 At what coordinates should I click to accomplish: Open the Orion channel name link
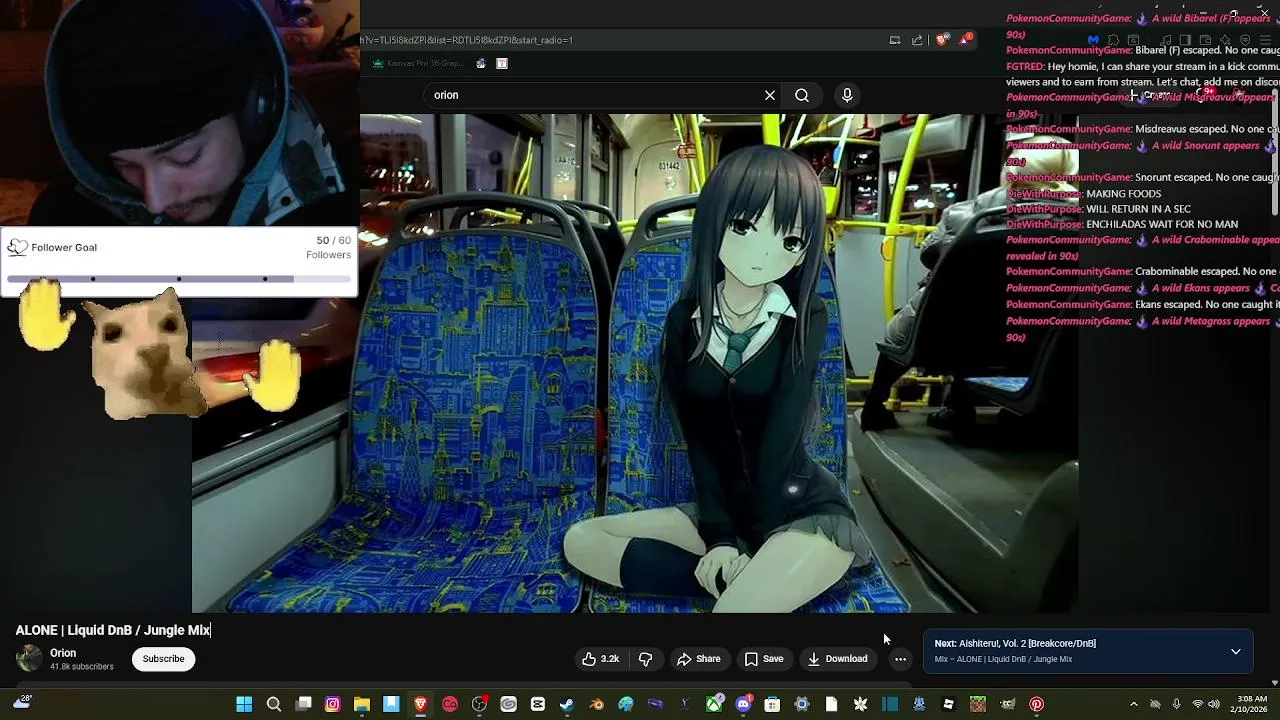[x=63, y=653]
